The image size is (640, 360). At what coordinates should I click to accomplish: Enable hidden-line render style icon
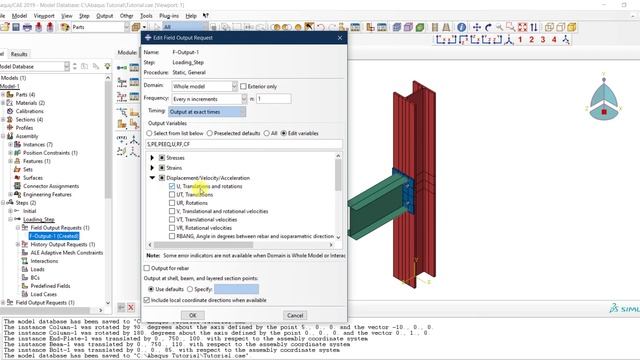click(560, 27)
